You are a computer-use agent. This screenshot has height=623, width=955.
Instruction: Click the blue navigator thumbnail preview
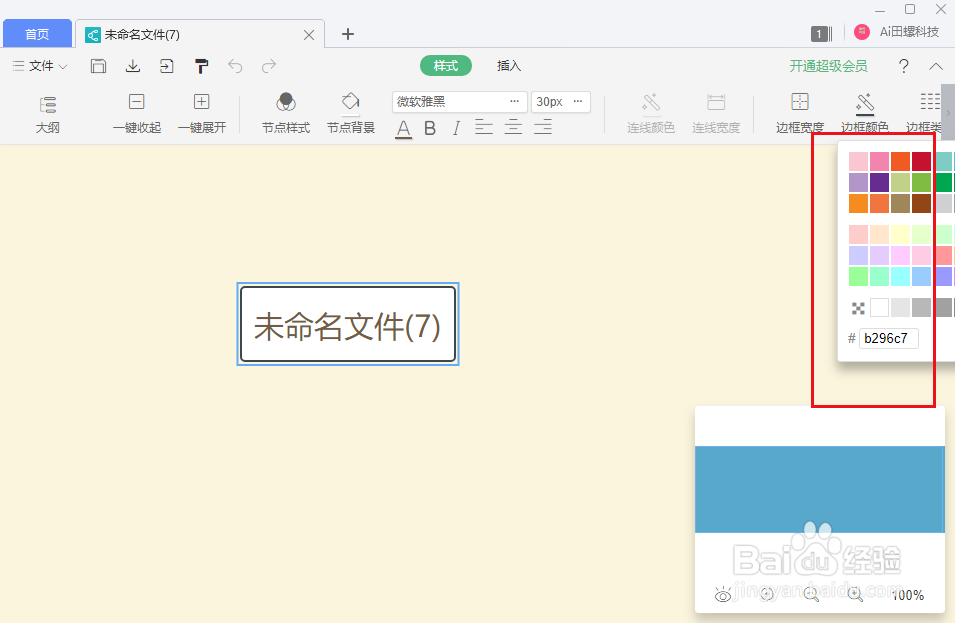(x=820, y=489)
